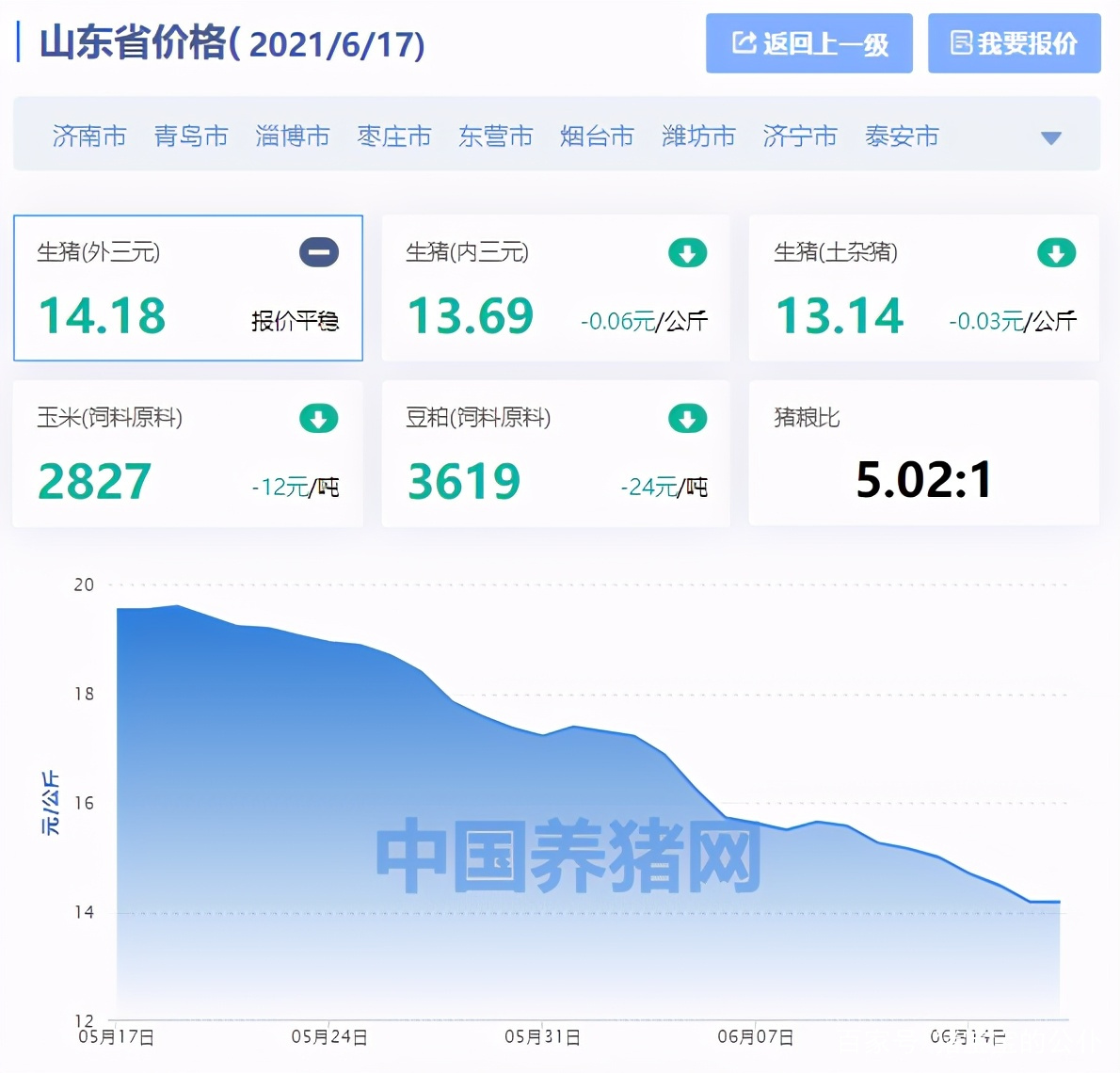Click the 06月07日 axis date label

(756, 1037)
